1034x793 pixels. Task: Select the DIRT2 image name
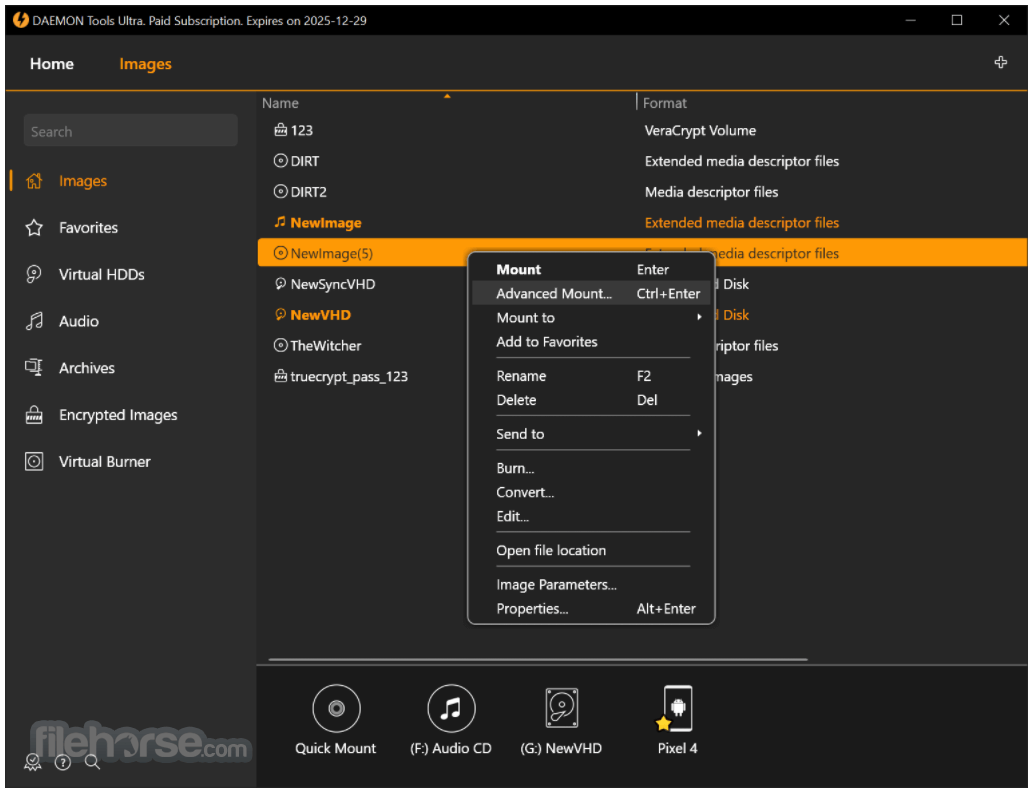(309, 192)
